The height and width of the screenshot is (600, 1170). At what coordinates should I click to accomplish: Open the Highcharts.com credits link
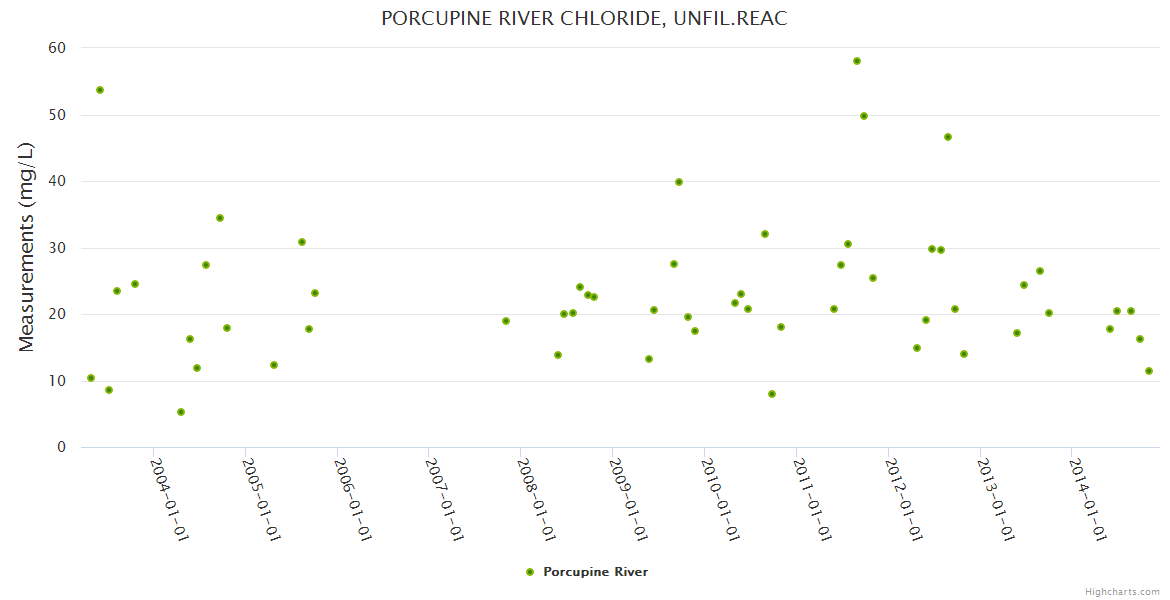(1122, 591)
